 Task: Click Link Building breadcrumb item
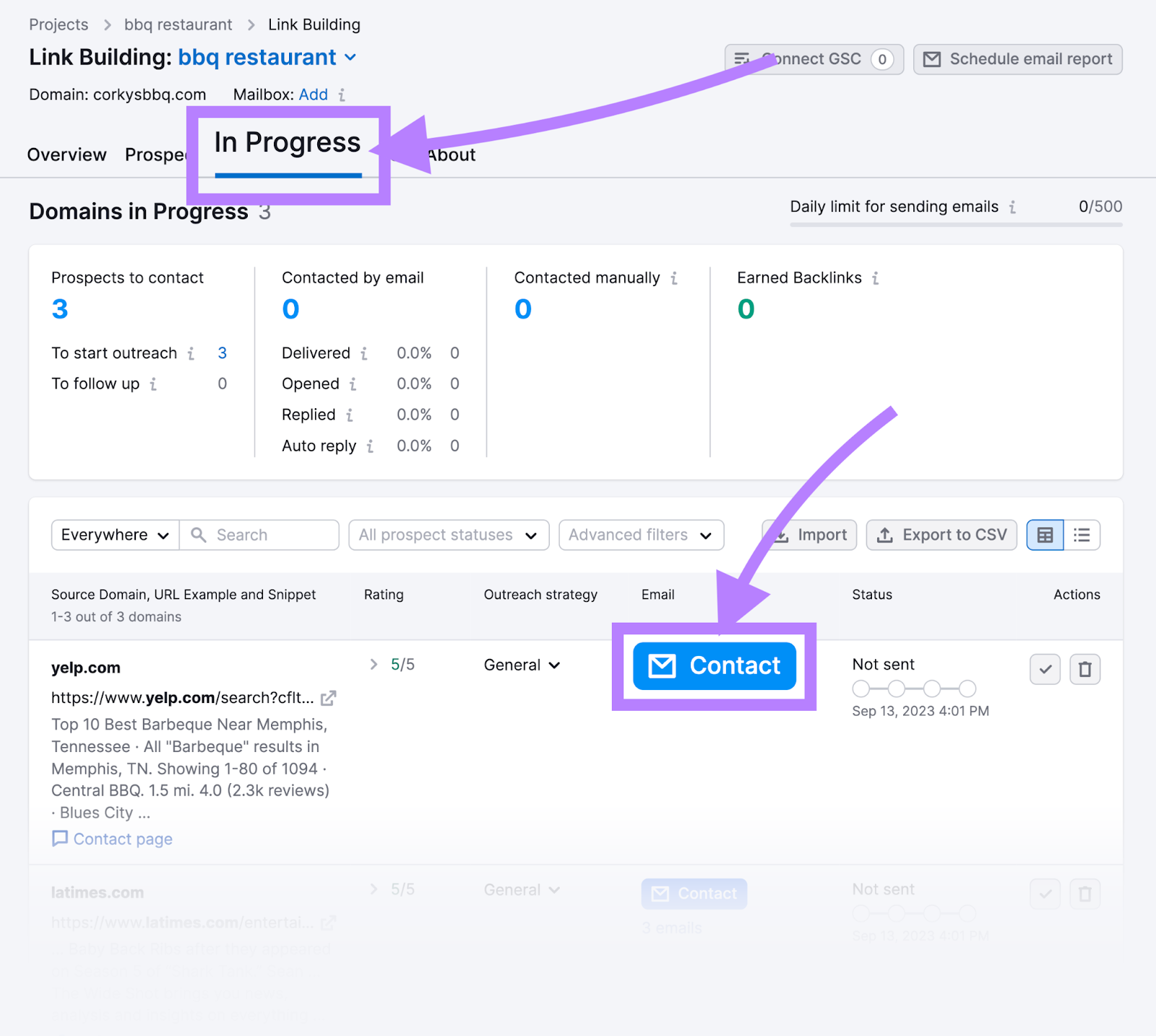pos(314,25)
